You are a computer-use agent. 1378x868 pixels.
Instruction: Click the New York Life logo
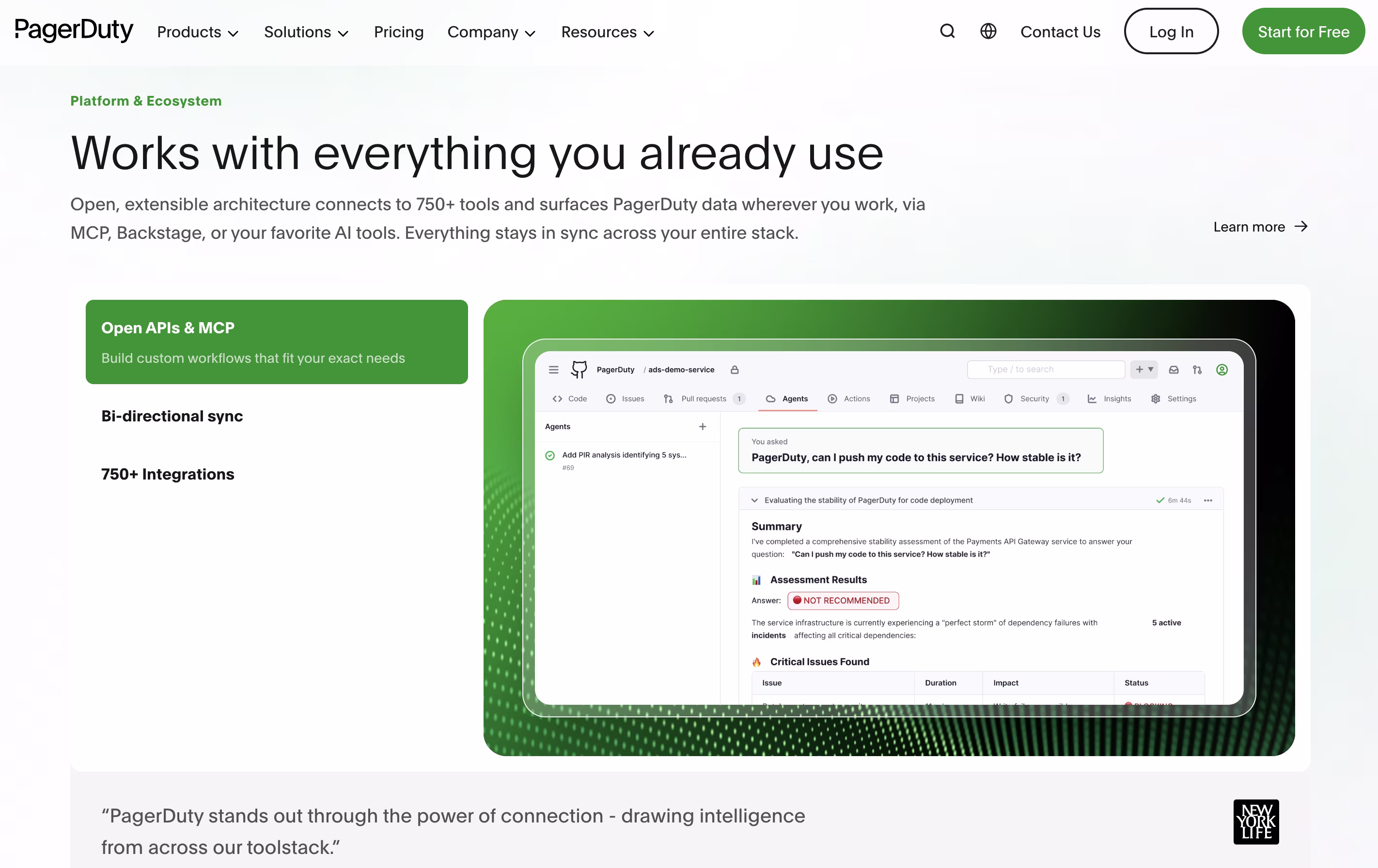(x=1255, y=821)
